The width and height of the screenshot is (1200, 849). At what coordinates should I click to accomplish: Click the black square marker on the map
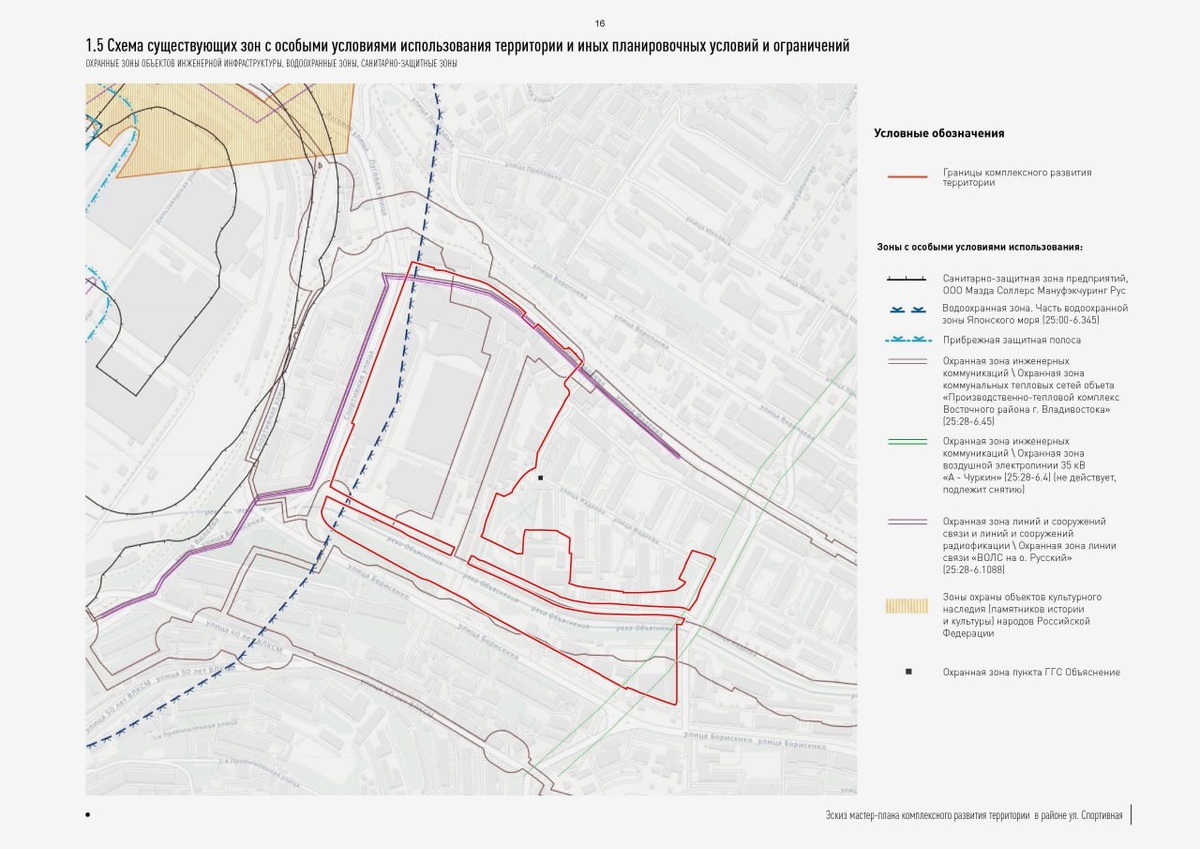540,478
